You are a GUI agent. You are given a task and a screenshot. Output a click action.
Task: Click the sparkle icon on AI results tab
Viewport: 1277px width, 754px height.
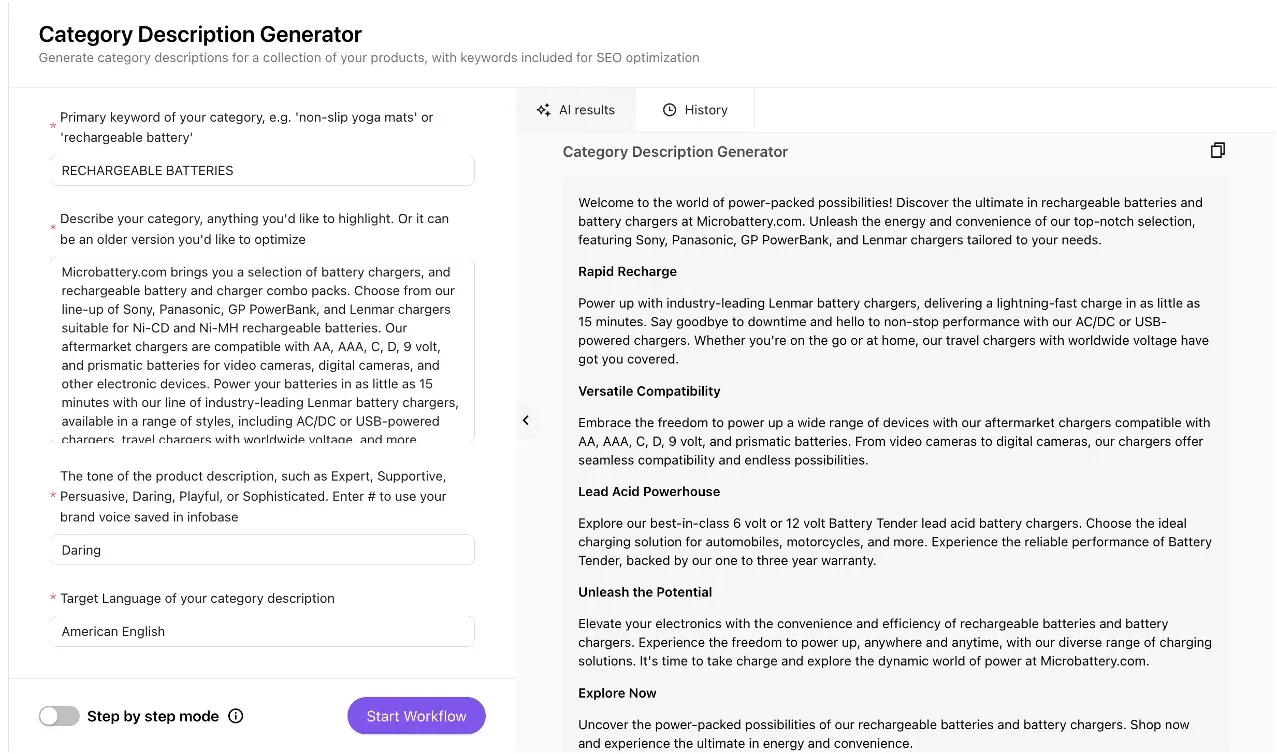click(543, 110)
